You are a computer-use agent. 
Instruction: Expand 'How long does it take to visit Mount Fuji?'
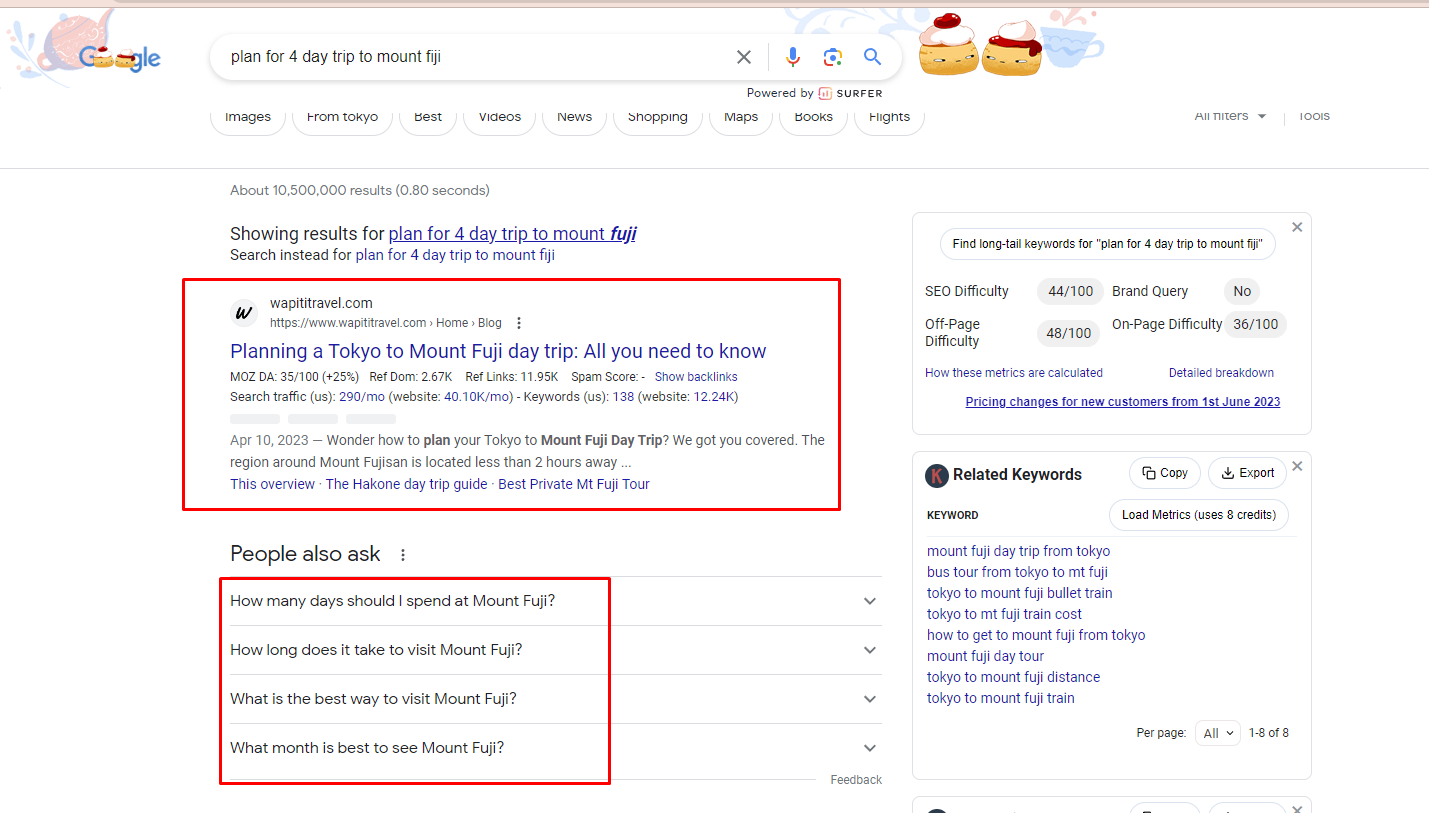(556, 650)
